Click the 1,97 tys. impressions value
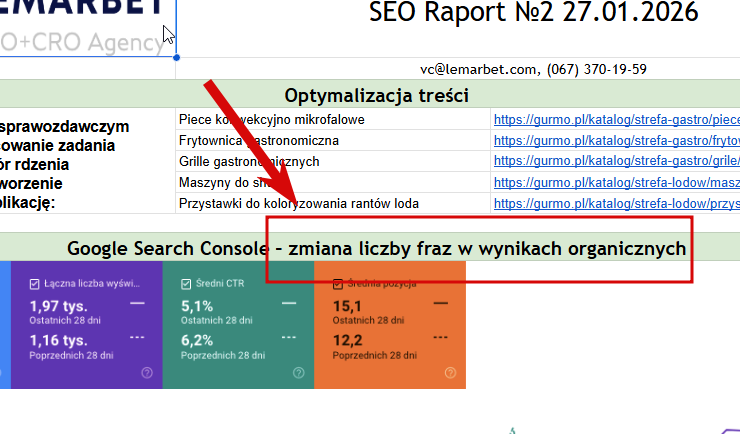The image size is (740, 434). coord(59,306)
